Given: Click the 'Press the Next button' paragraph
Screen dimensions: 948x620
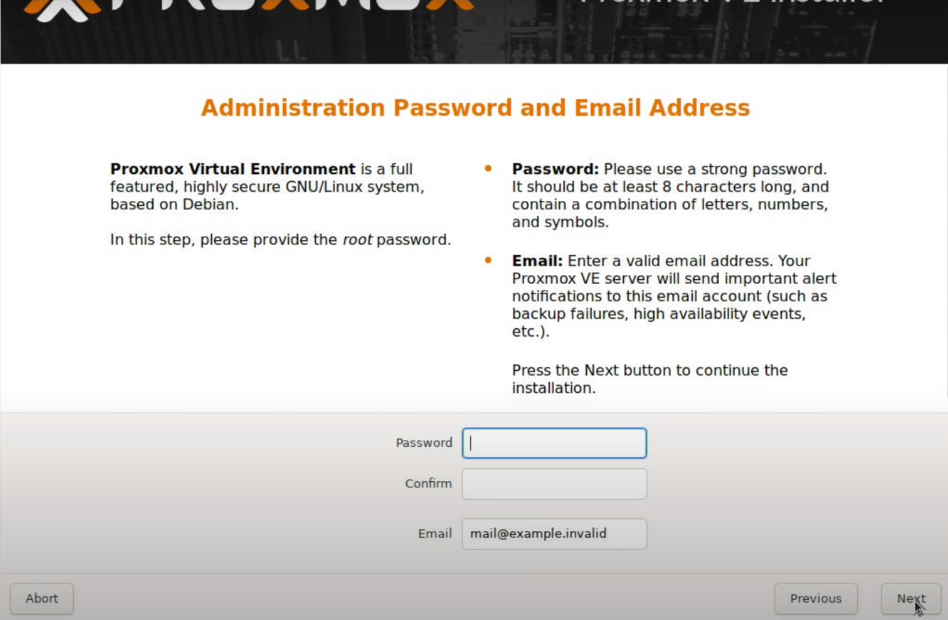Looking at the screenshot, I should click(649, 379).
